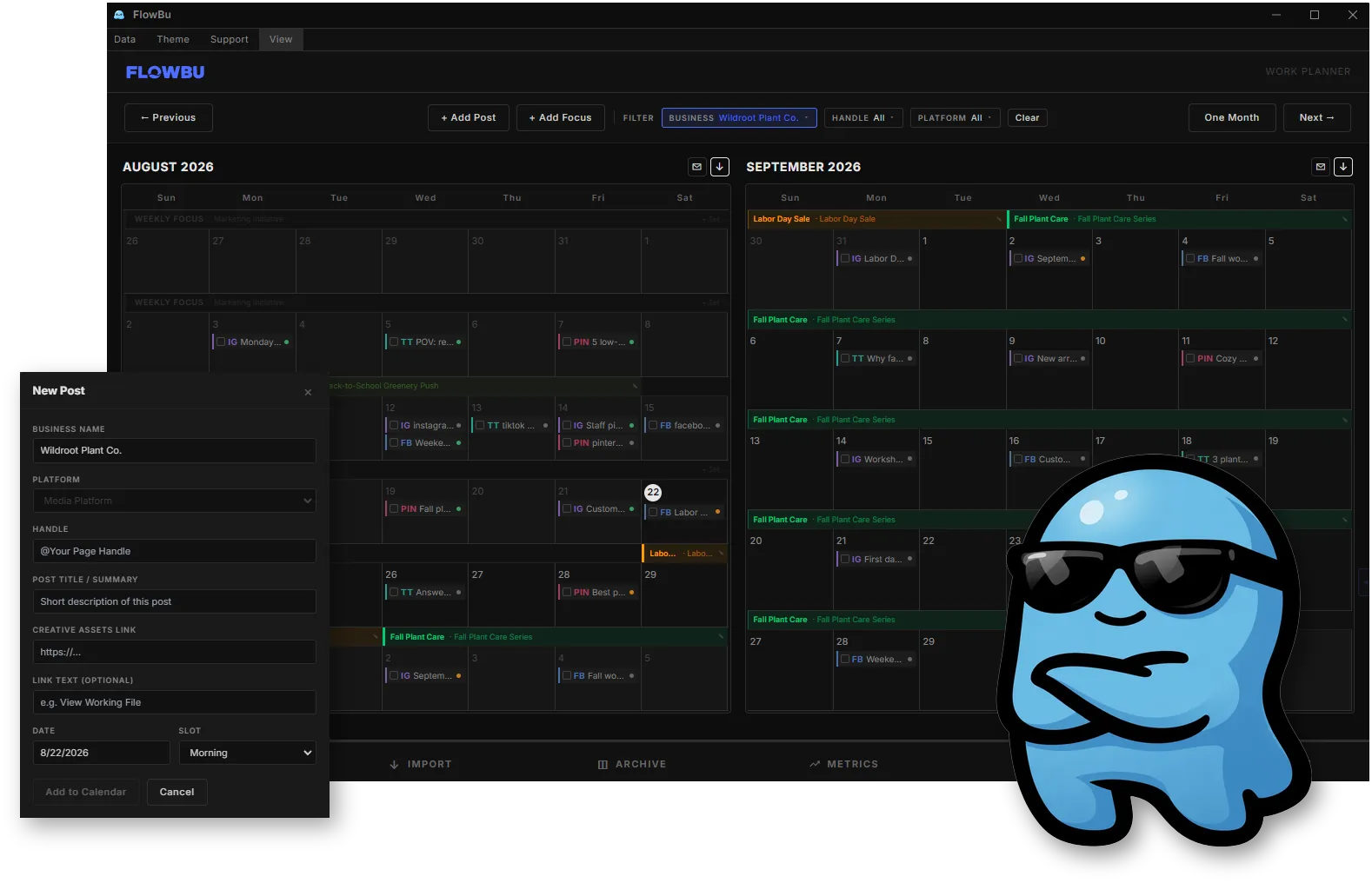This screenshot has width=1372, height=883.
Task: Click the status dot on TT Answe... post
Action: (x=458, y=593)
